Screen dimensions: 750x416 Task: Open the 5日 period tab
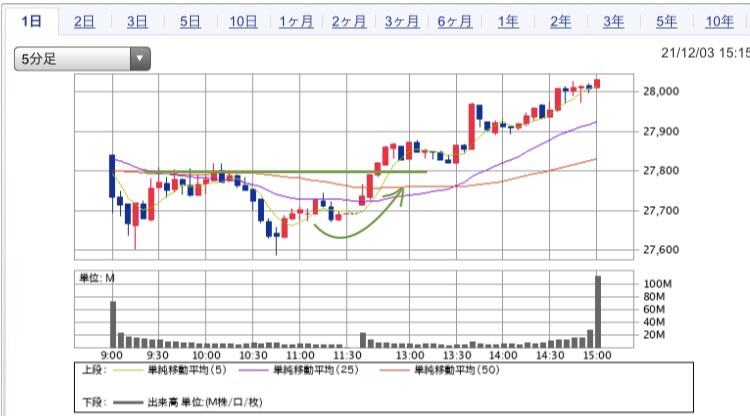point(190,22)
